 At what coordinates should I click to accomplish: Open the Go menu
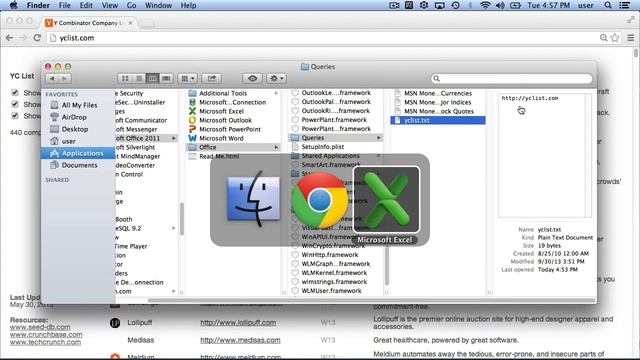click(x=131, y=5)
